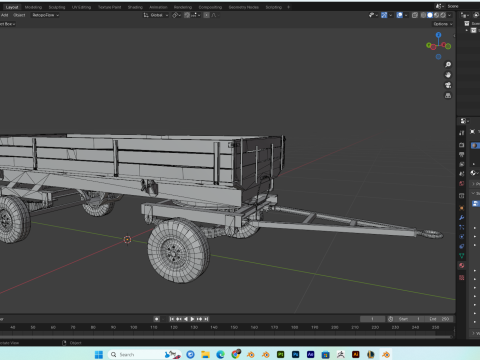This screenshot has height=360, width=480.
Task: Switch to the Sculpting workspace tab
Action: pos(57,7)
